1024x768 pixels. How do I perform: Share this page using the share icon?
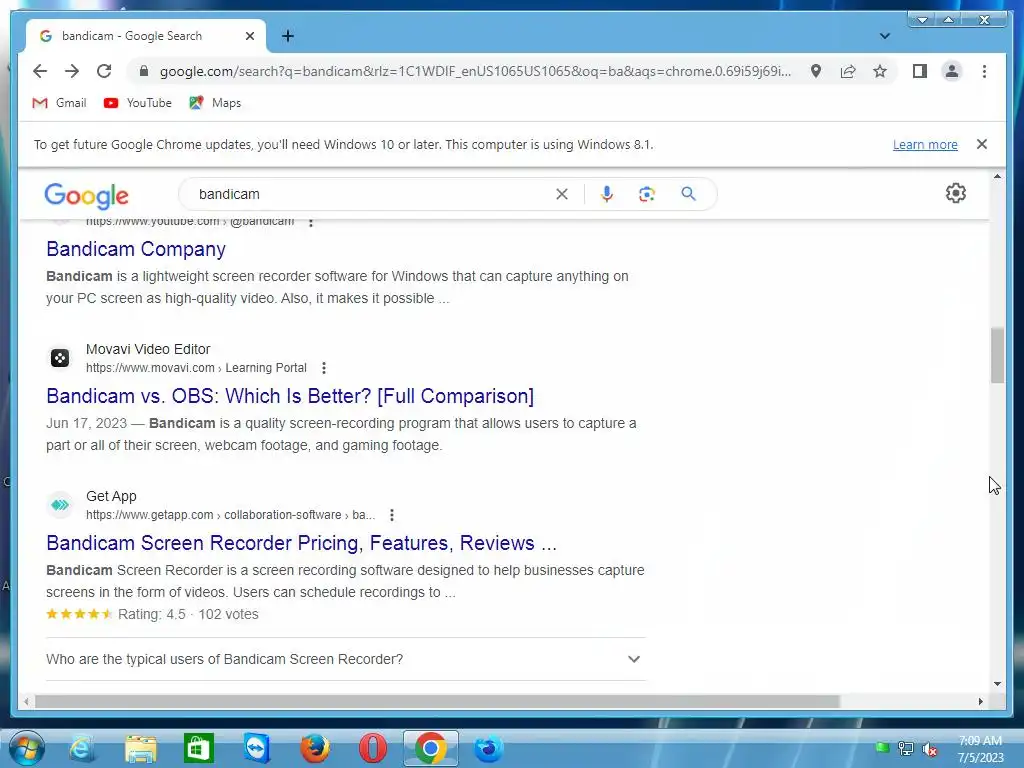click(848, 71)
